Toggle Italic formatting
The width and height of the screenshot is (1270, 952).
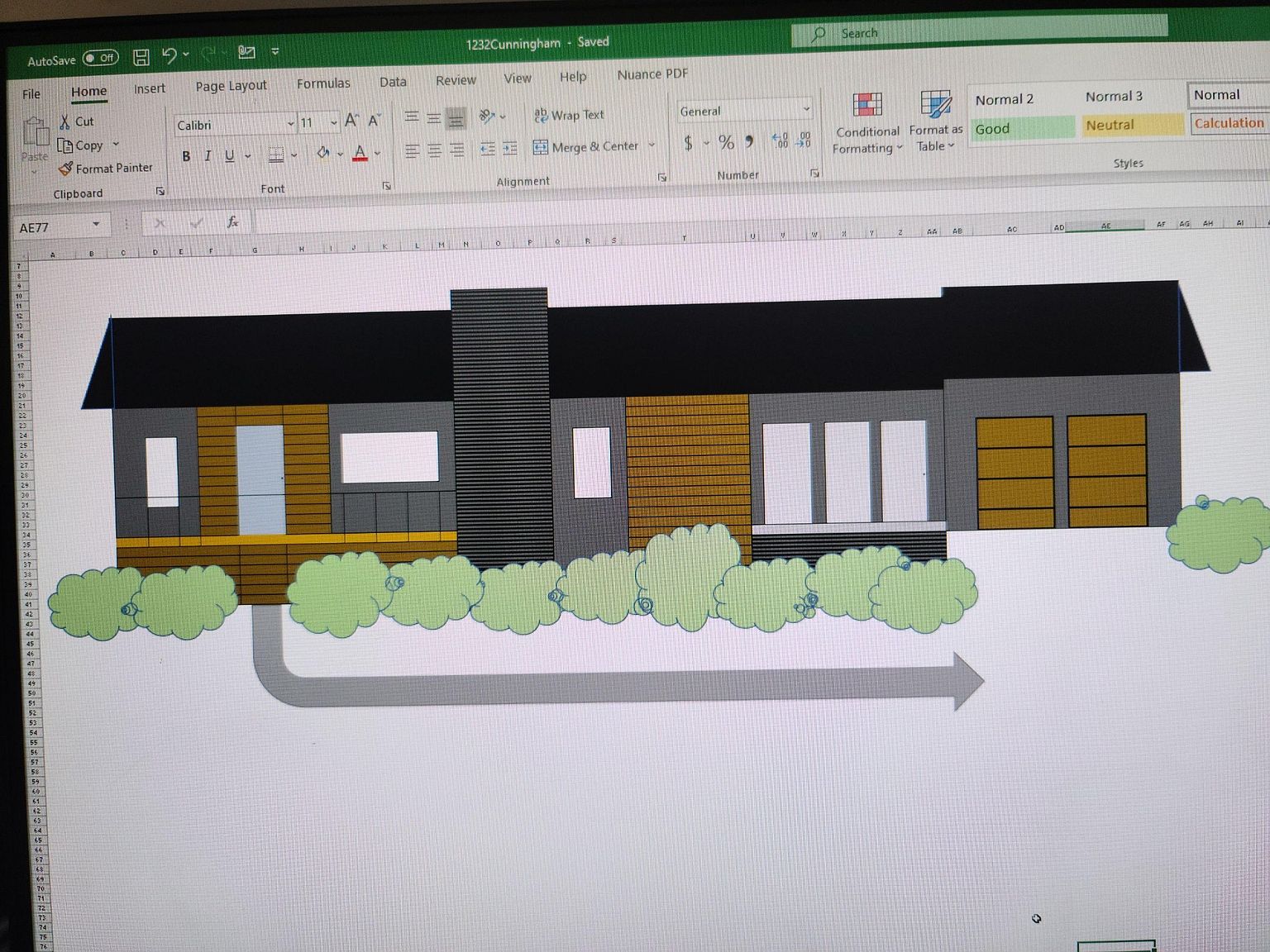(208, 156)
